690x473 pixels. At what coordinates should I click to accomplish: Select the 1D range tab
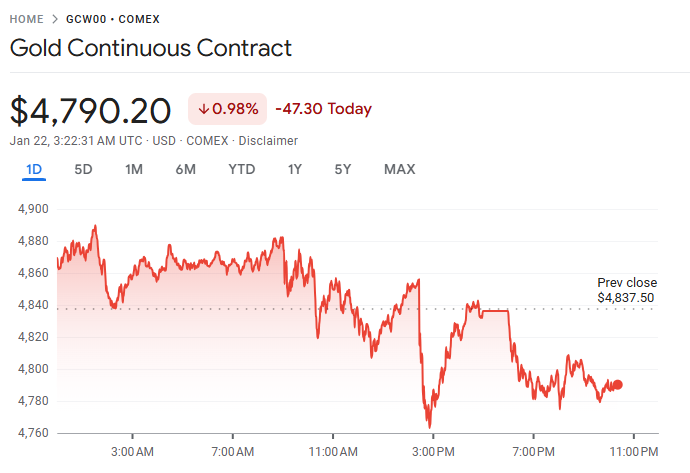[34, 169]
